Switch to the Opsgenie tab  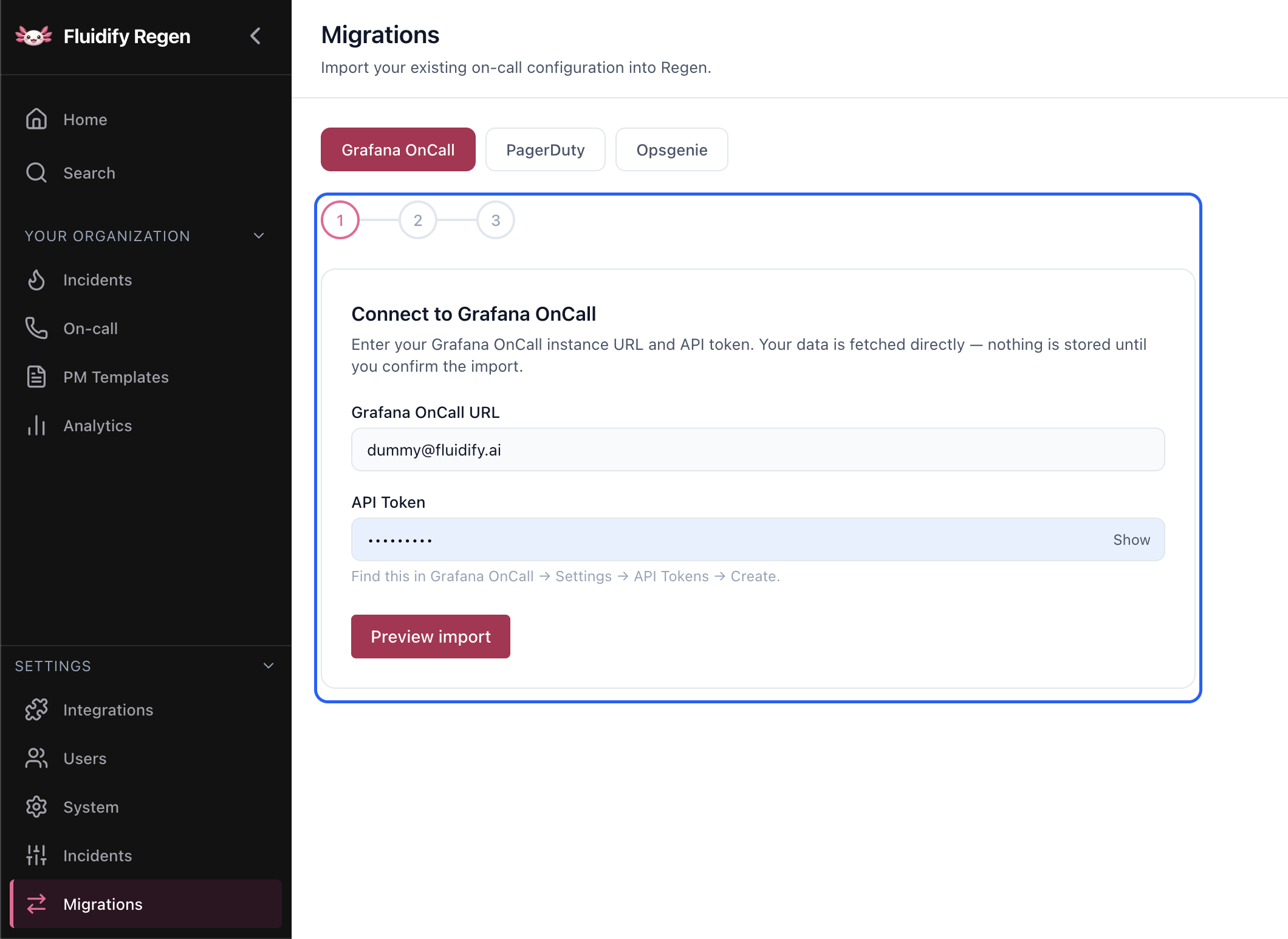click(672, 149)
